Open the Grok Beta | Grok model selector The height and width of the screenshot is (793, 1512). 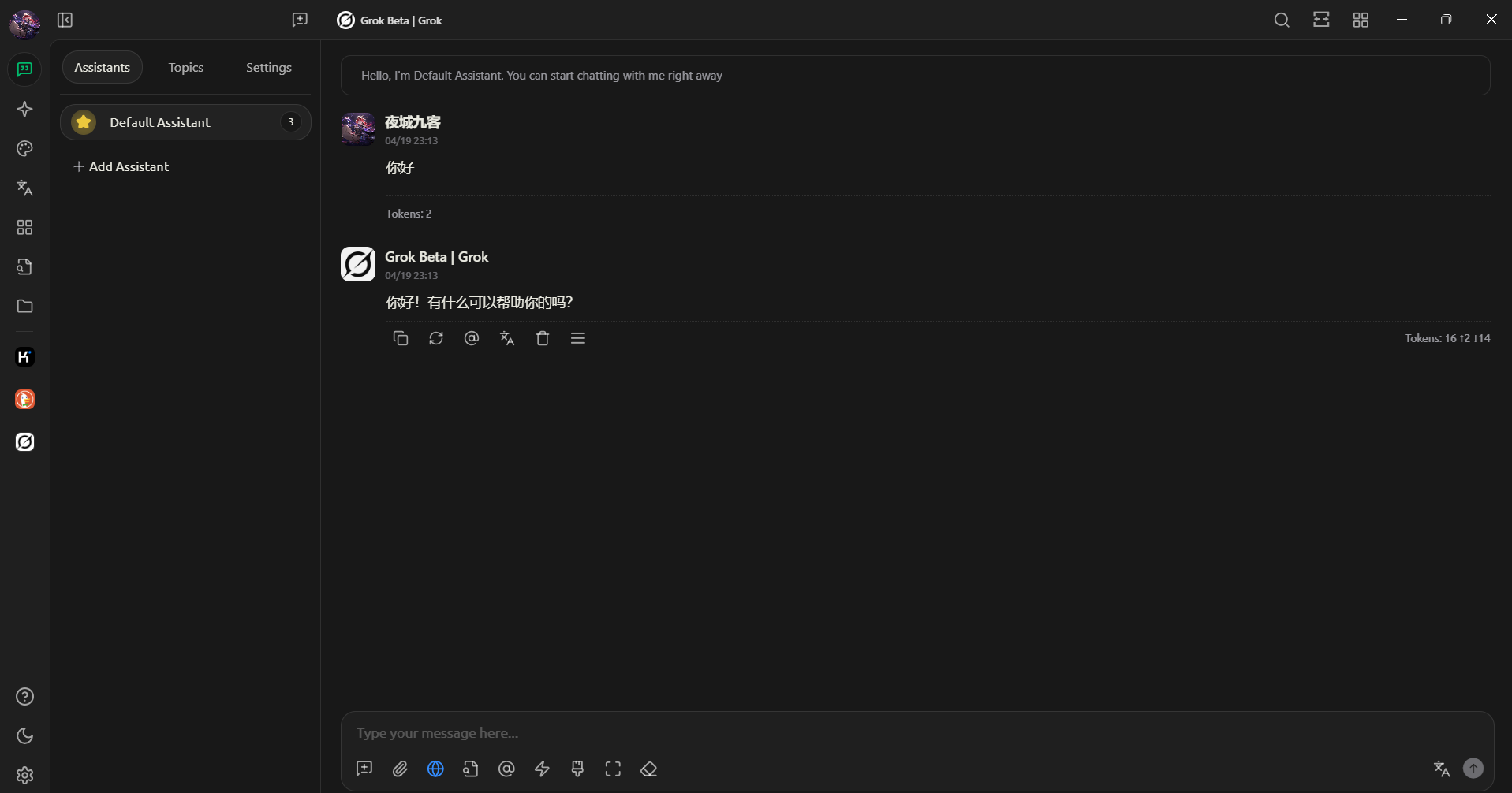pos(390,20)
